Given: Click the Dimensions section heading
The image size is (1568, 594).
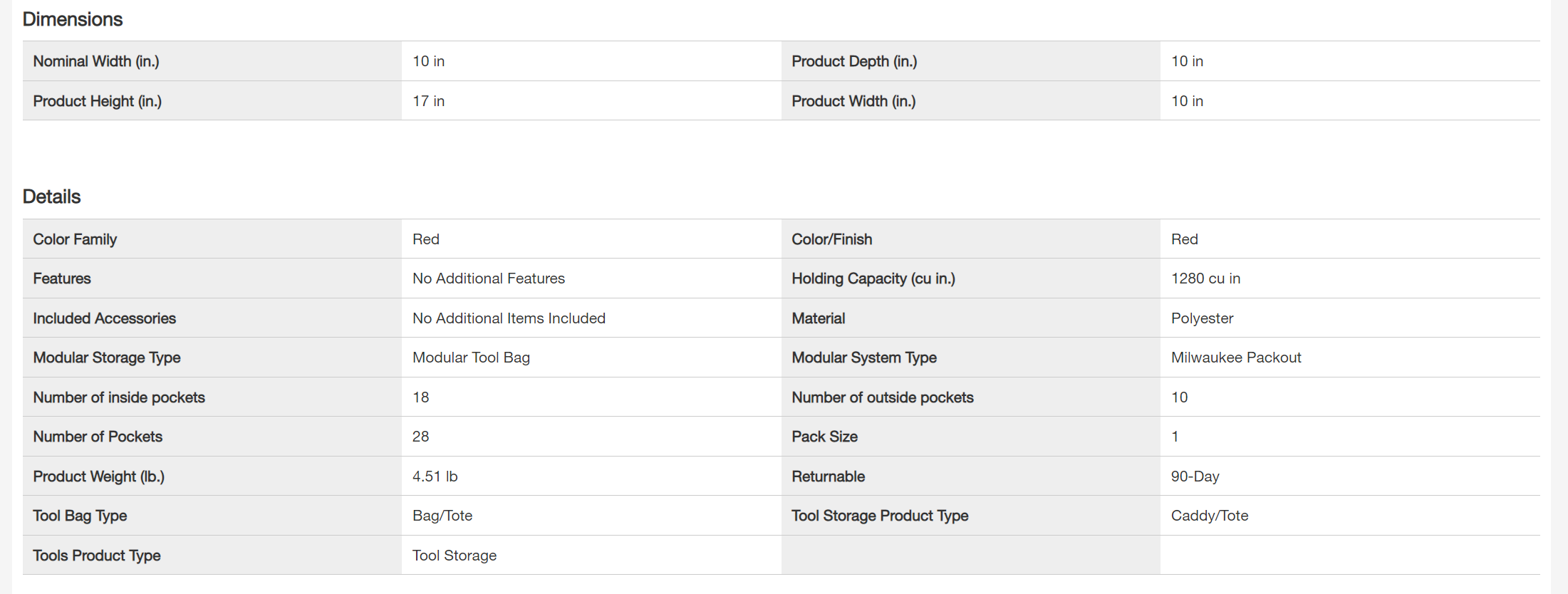Looking at the screenshot, I should pos(73,19).
